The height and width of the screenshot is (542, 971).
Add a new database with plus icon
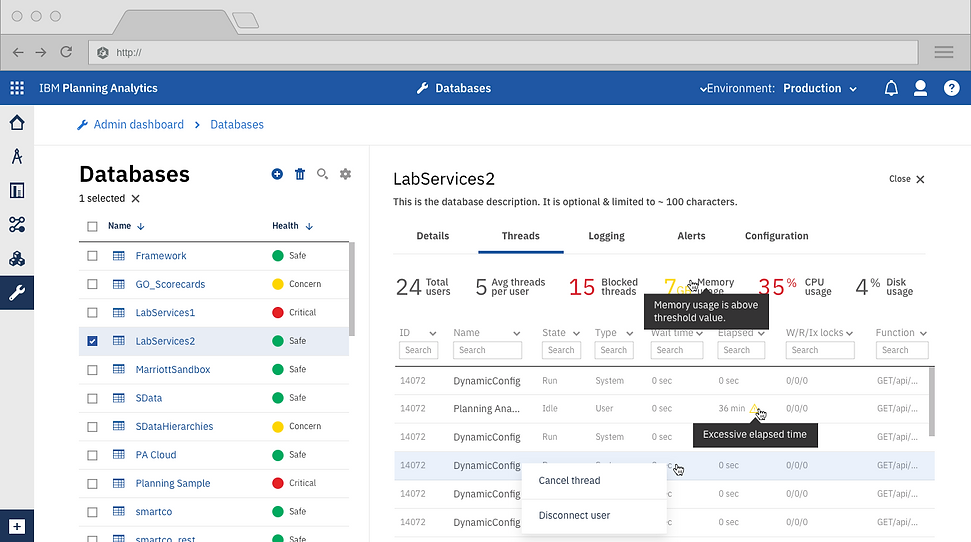277,174
